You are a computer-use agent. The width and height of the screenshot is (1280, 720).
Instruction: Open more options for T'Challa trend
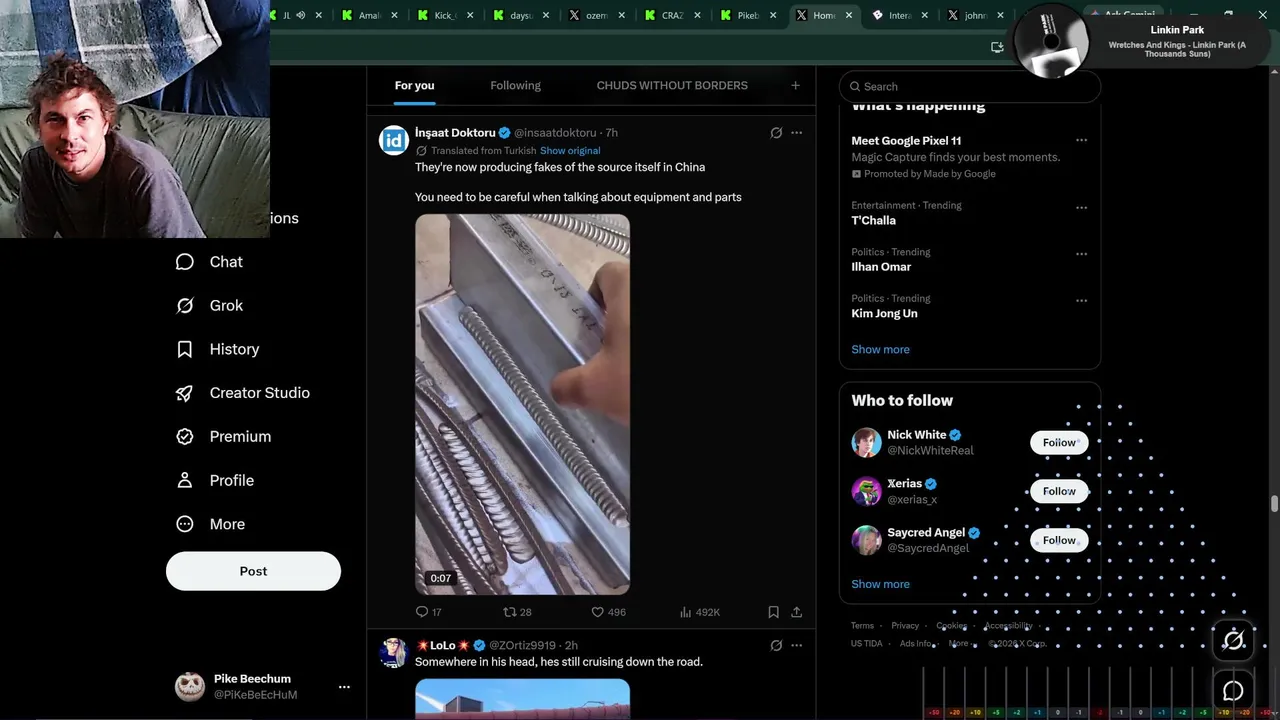point(1081,208)
